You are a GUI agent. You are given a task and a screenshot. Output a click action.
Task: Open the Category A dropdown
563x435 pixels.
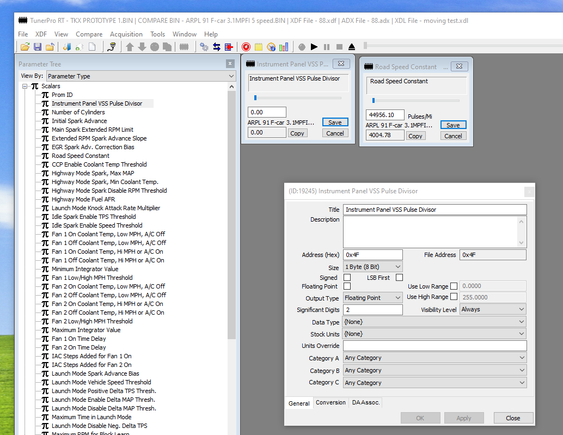point(435,357)
